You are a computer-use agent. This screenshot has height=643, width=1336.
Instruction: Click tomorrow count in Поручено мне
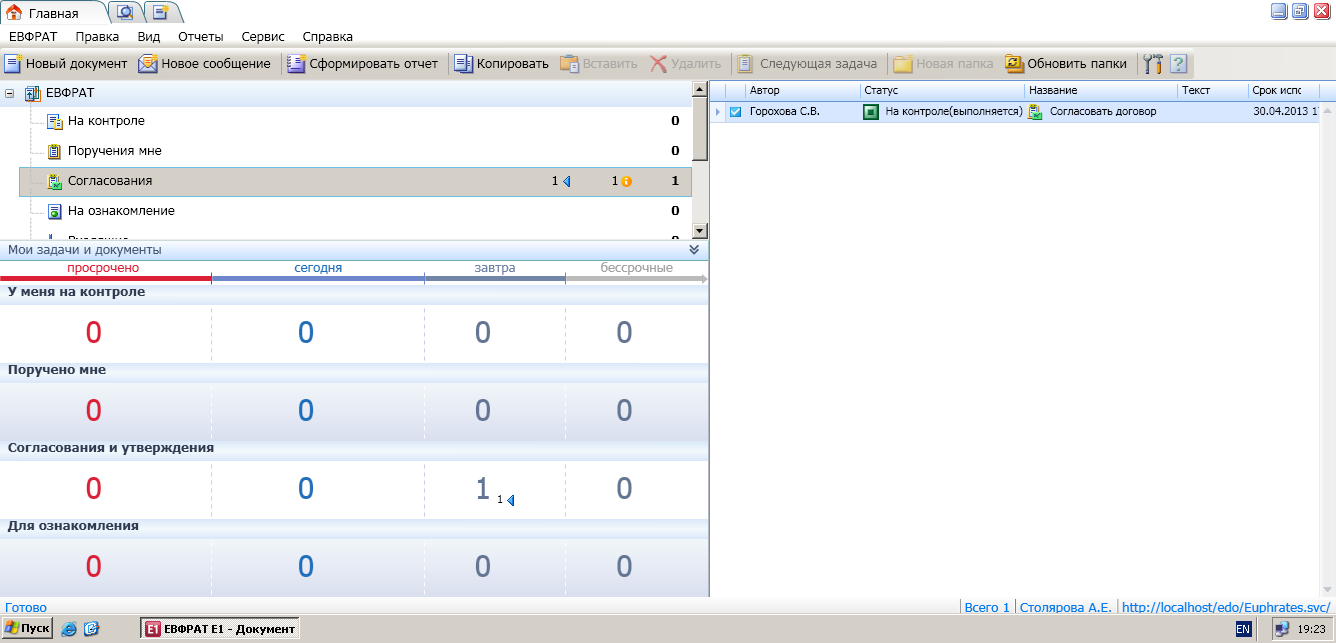coord(482,411)
